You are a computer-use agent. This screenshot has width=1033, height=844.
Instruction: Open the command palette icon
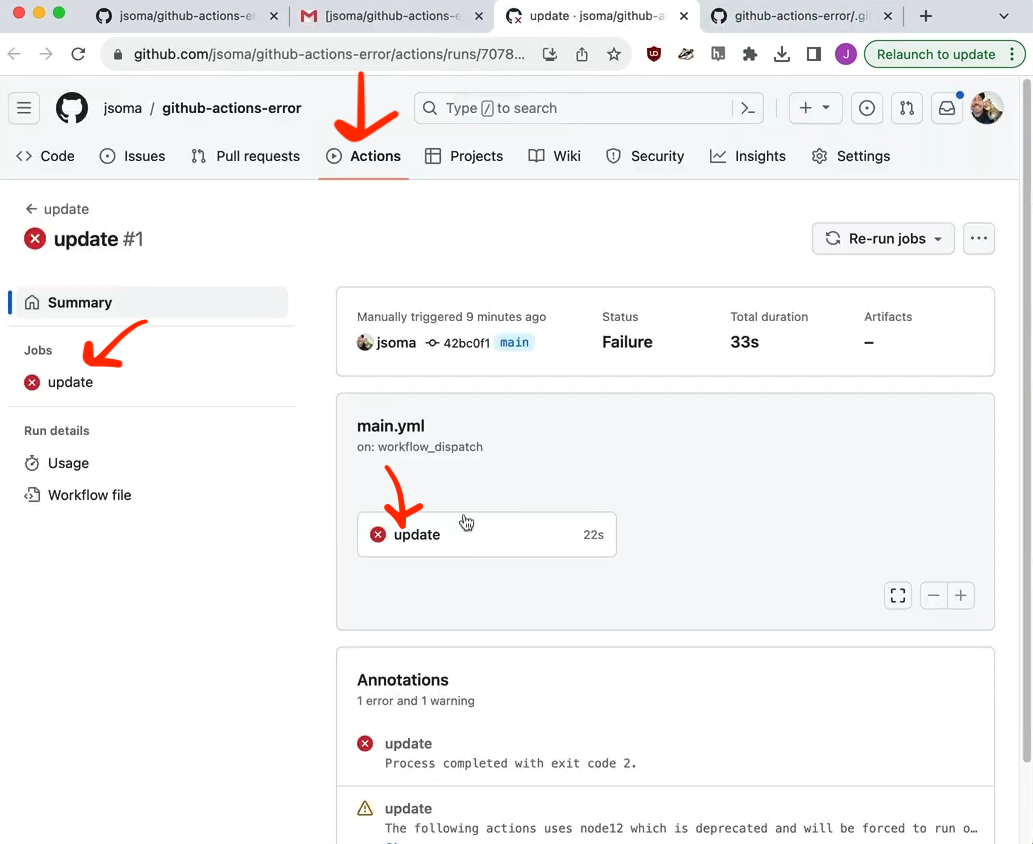click(x=747, y=108)
